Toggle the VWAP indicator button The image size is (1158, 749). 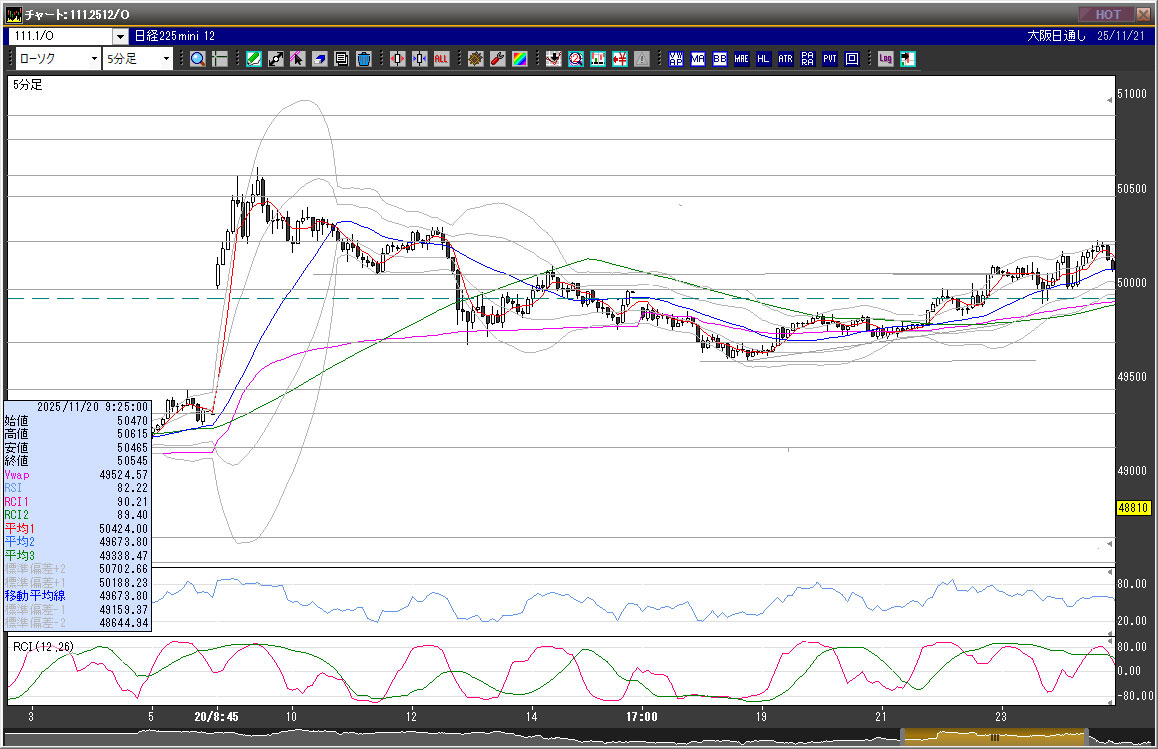pos(676,59)
